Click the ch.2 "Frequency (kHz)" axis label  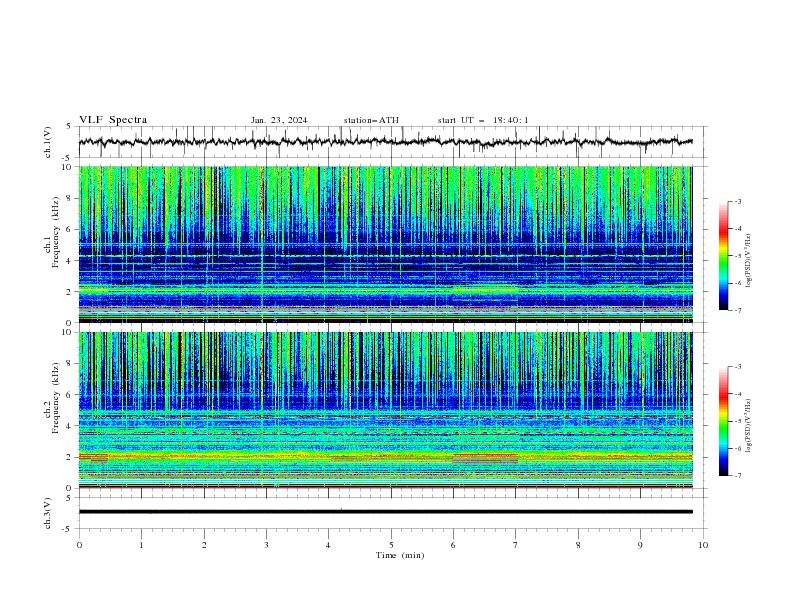tap(55, 397)
